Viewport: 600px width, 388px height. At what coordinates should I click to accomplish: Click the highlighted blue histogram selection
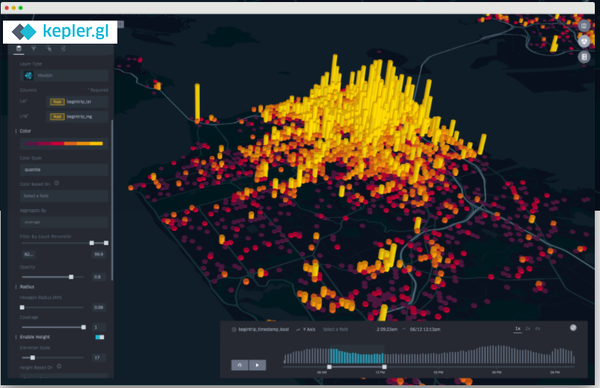pos(357,356)
